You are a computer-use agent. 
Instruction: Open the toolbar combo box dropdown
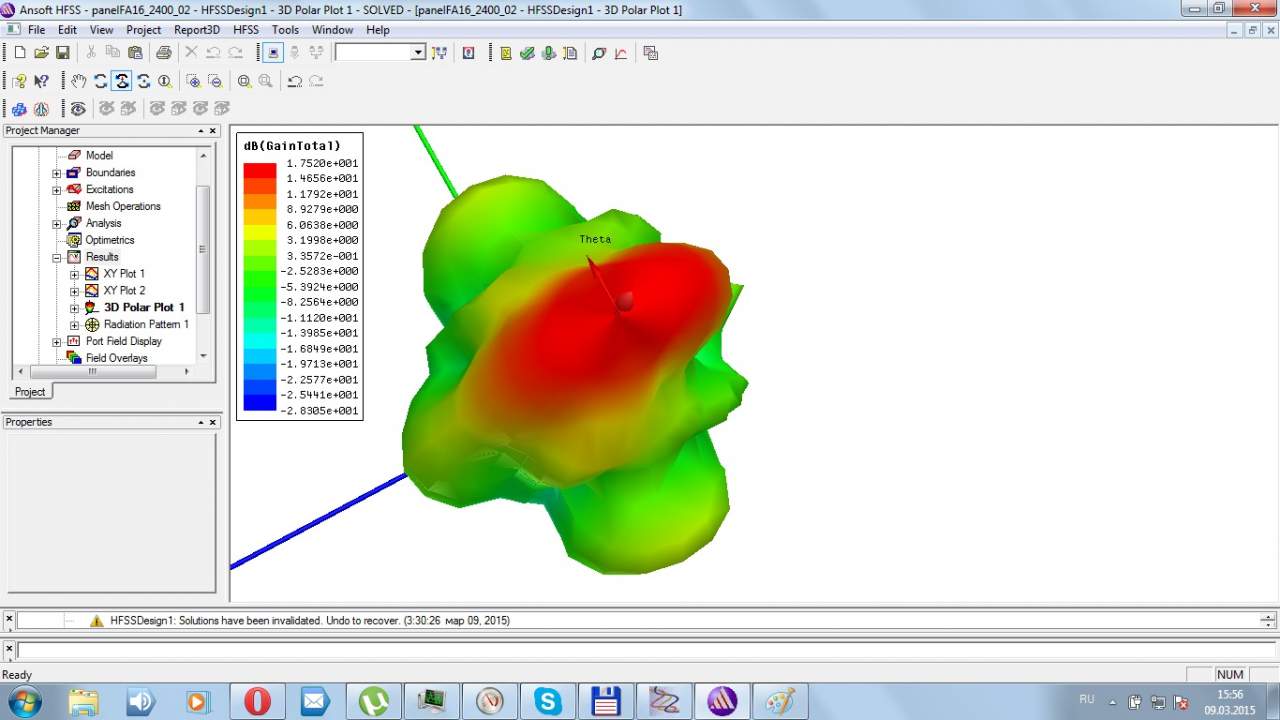418,53
